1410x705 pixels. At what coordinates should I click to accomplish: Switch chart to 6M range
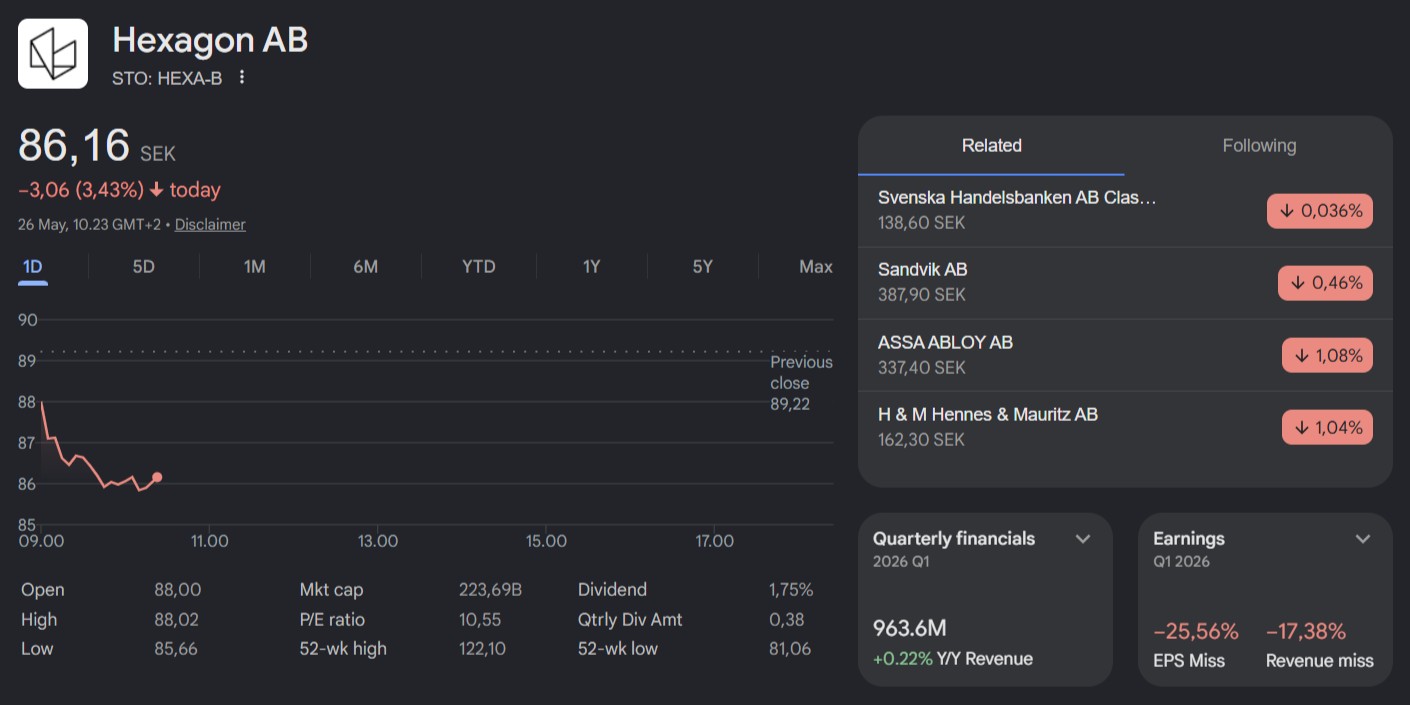tap(366, 267)
